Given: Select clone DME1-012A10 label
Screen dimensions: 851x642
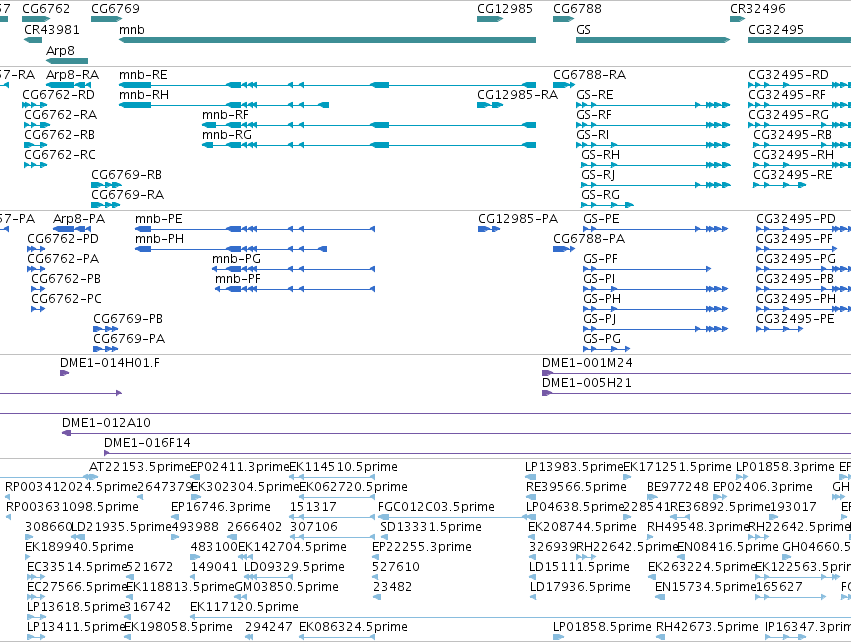Looking at the screenshot, I should pyautogui.click(x=106, y=423).
